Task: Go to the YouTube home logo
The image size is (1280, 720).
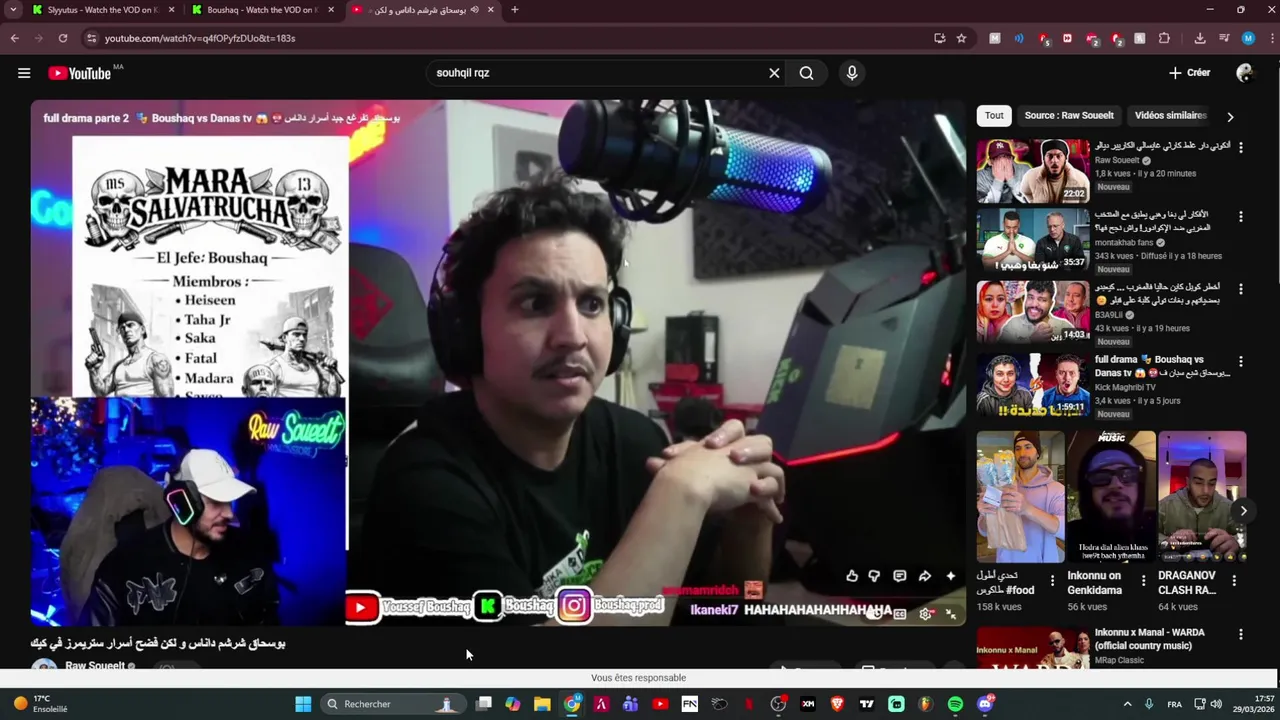Action: coord(79,73)
